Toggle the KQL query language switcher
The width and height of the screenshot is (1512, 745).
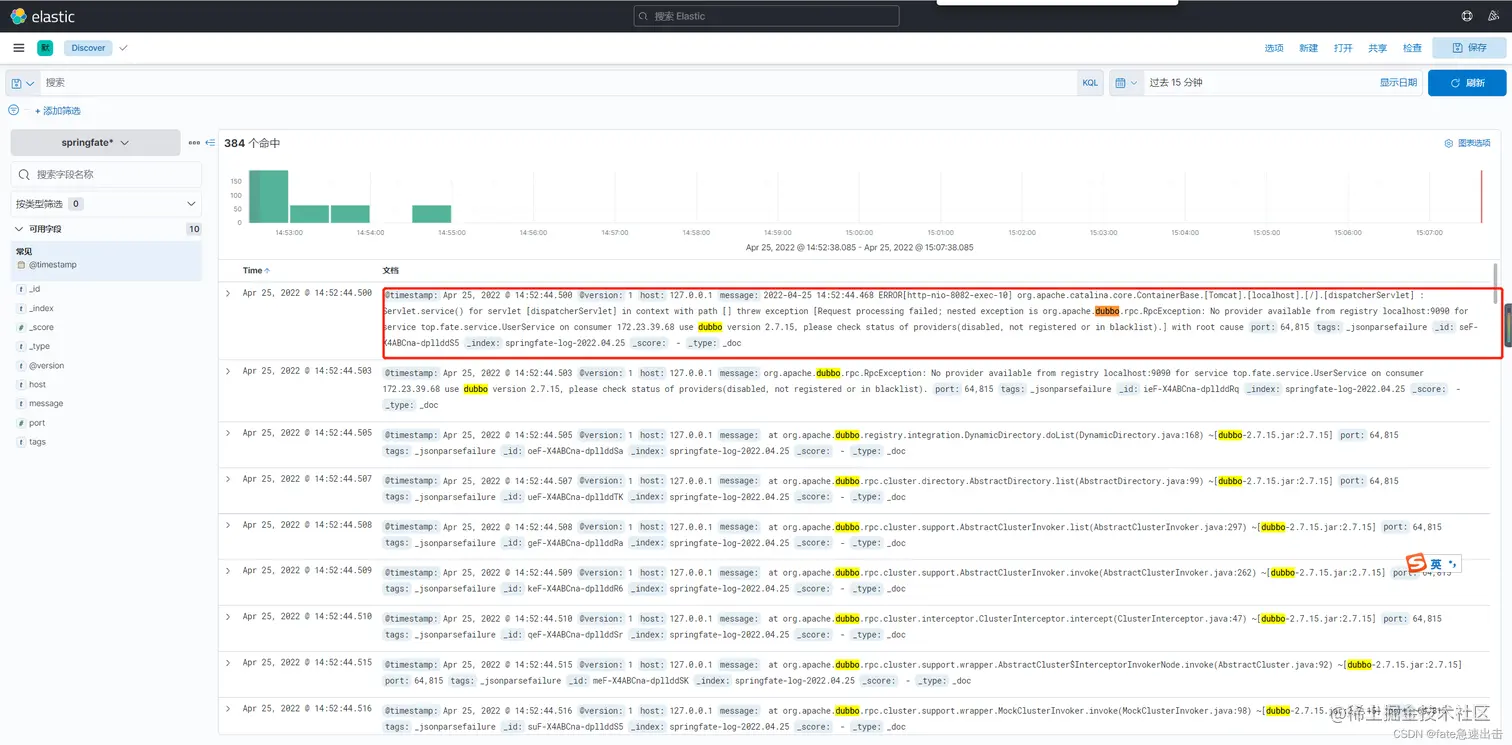1090,83
